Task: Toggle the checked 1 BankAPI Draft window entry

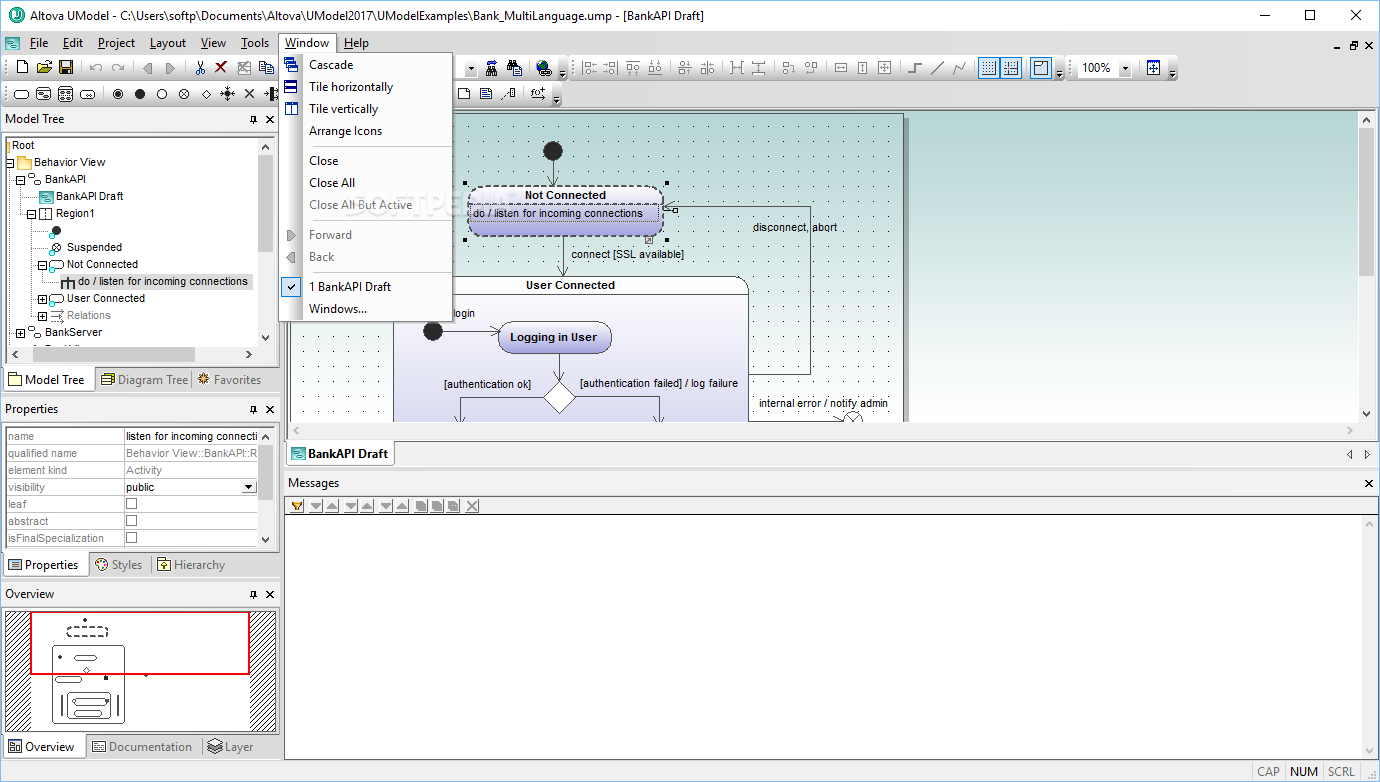Action: pyautogui.click(x=365, y=287)
